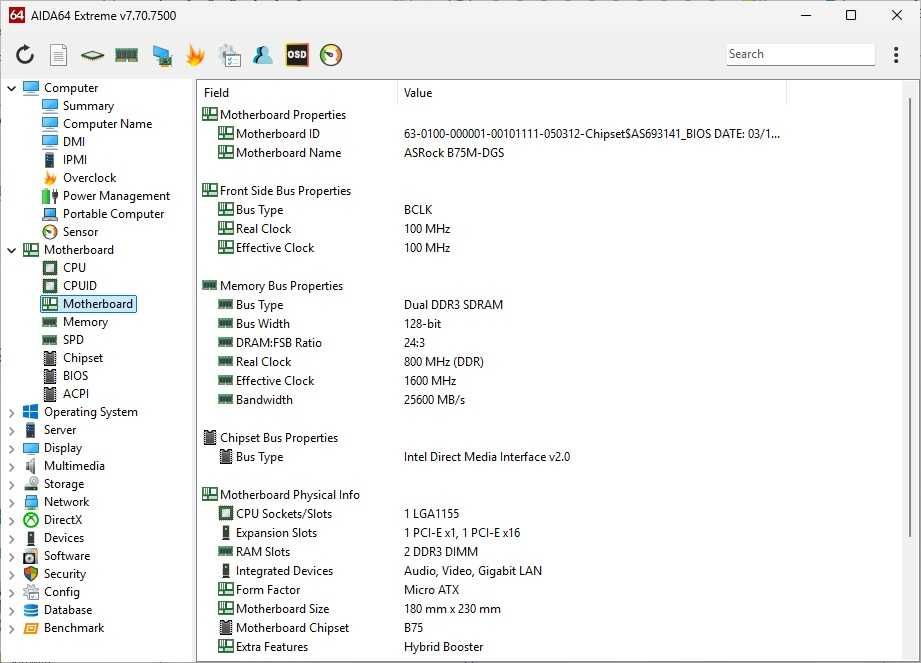Expand the Software tree node
Screen dimensions: 921x663
pos(11,557)
